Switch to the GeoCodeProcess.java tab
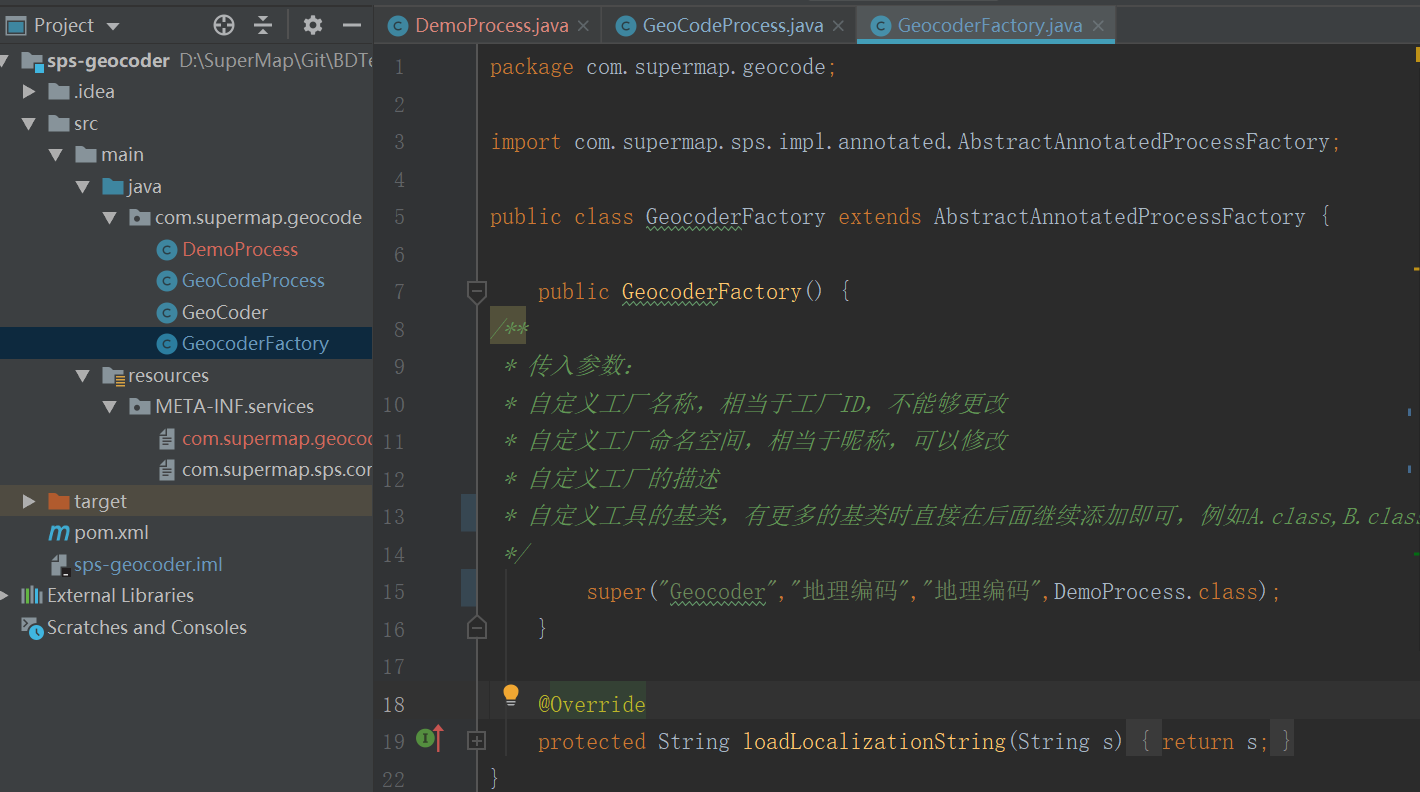 732,26
